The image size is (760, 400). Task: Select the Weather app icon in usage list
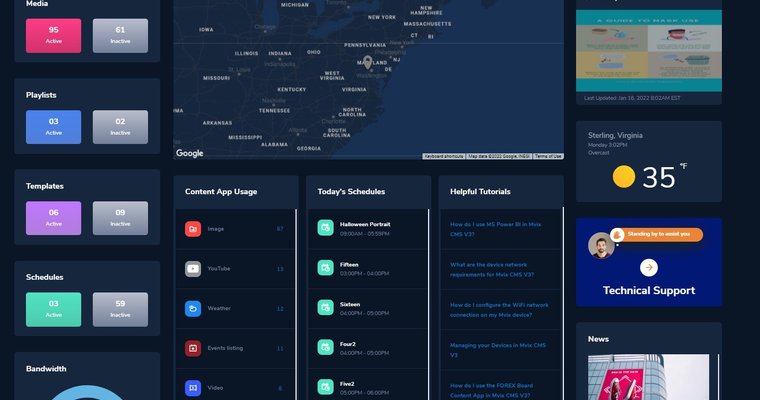pyautogui.click(x=193, y=308)
